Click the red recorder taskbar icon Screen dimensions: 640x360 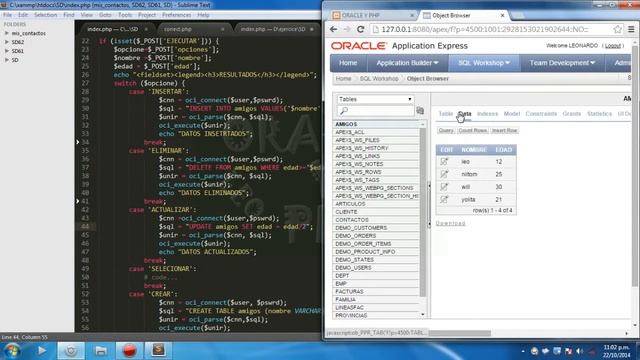click(129, 351)
